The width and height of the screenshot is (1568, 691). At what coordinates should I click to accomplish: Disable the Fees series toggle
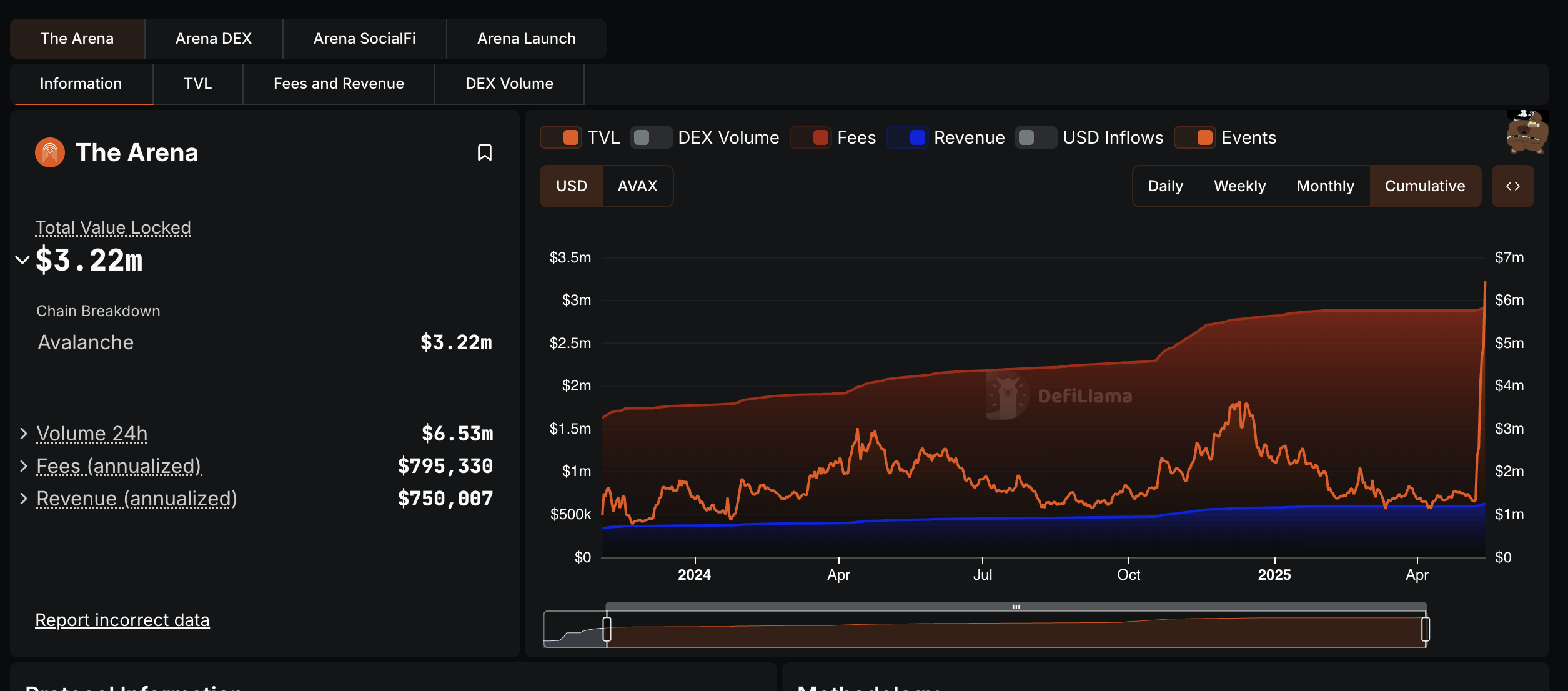coord(811,137)
